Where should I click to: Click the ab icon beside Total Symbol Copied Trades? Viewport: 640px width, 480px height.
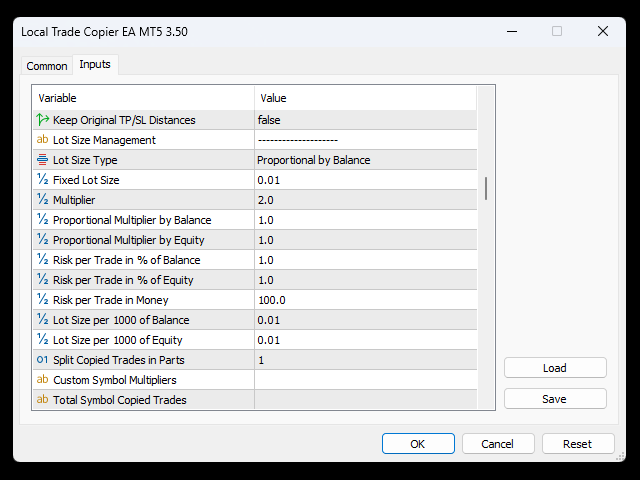42,400
